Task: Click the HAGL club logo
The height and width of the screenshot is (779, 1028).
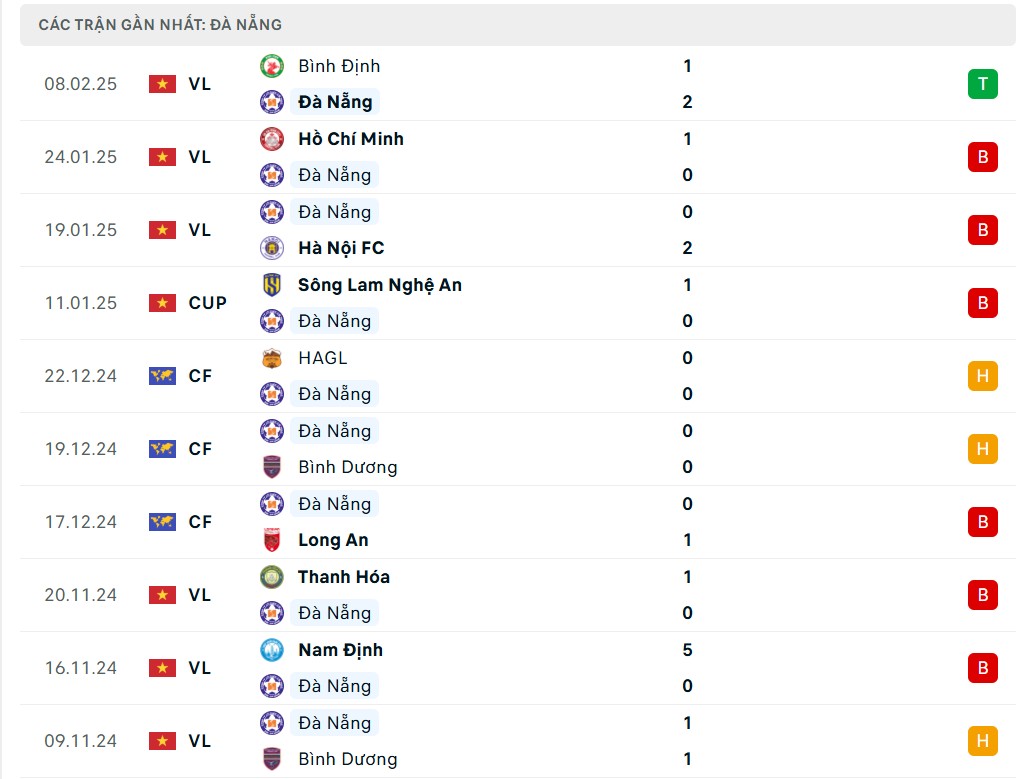Action: pyautogui.click(x=271, y=357)
